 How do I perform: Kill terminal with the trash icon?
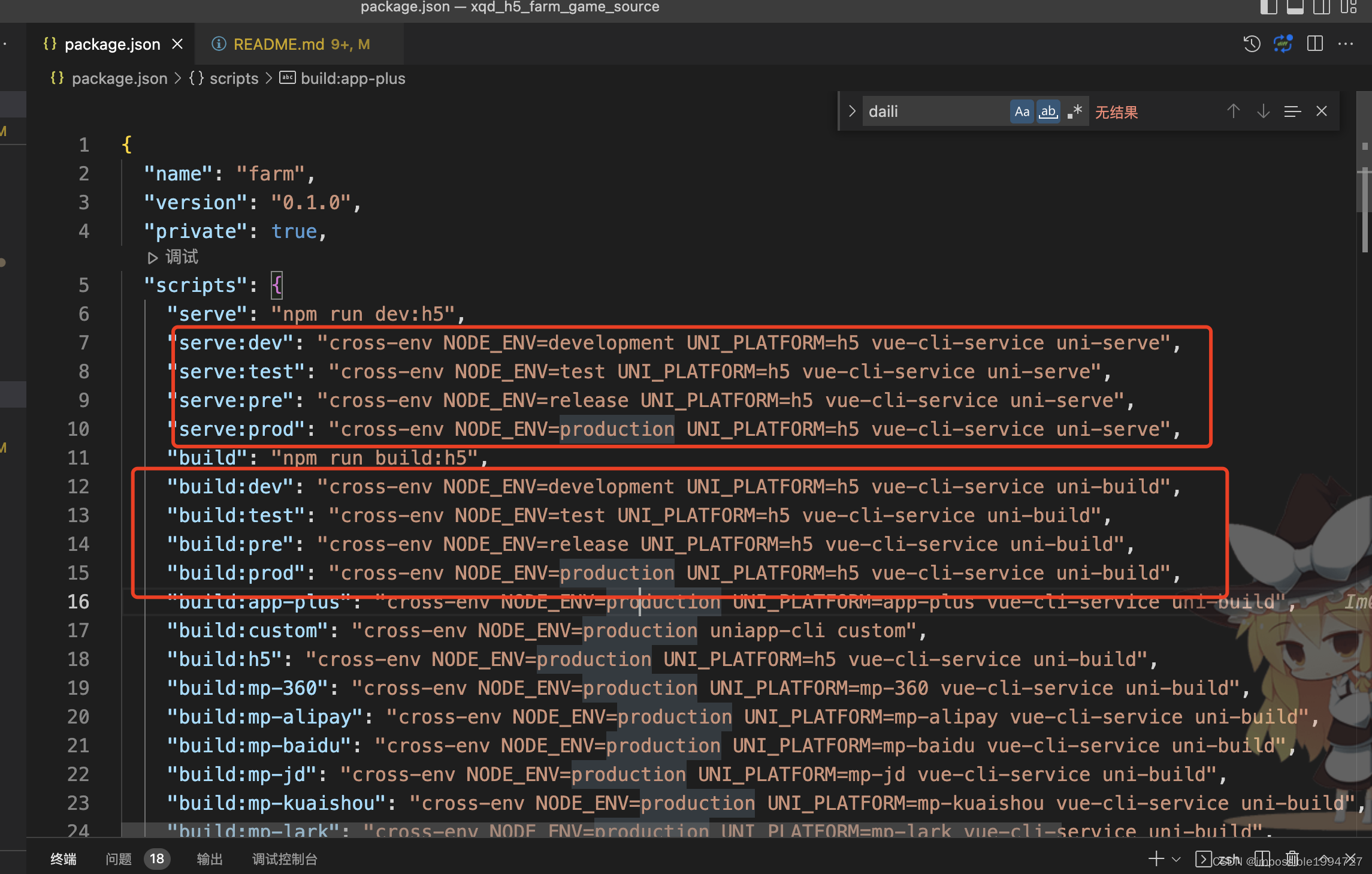(1292, 858)
